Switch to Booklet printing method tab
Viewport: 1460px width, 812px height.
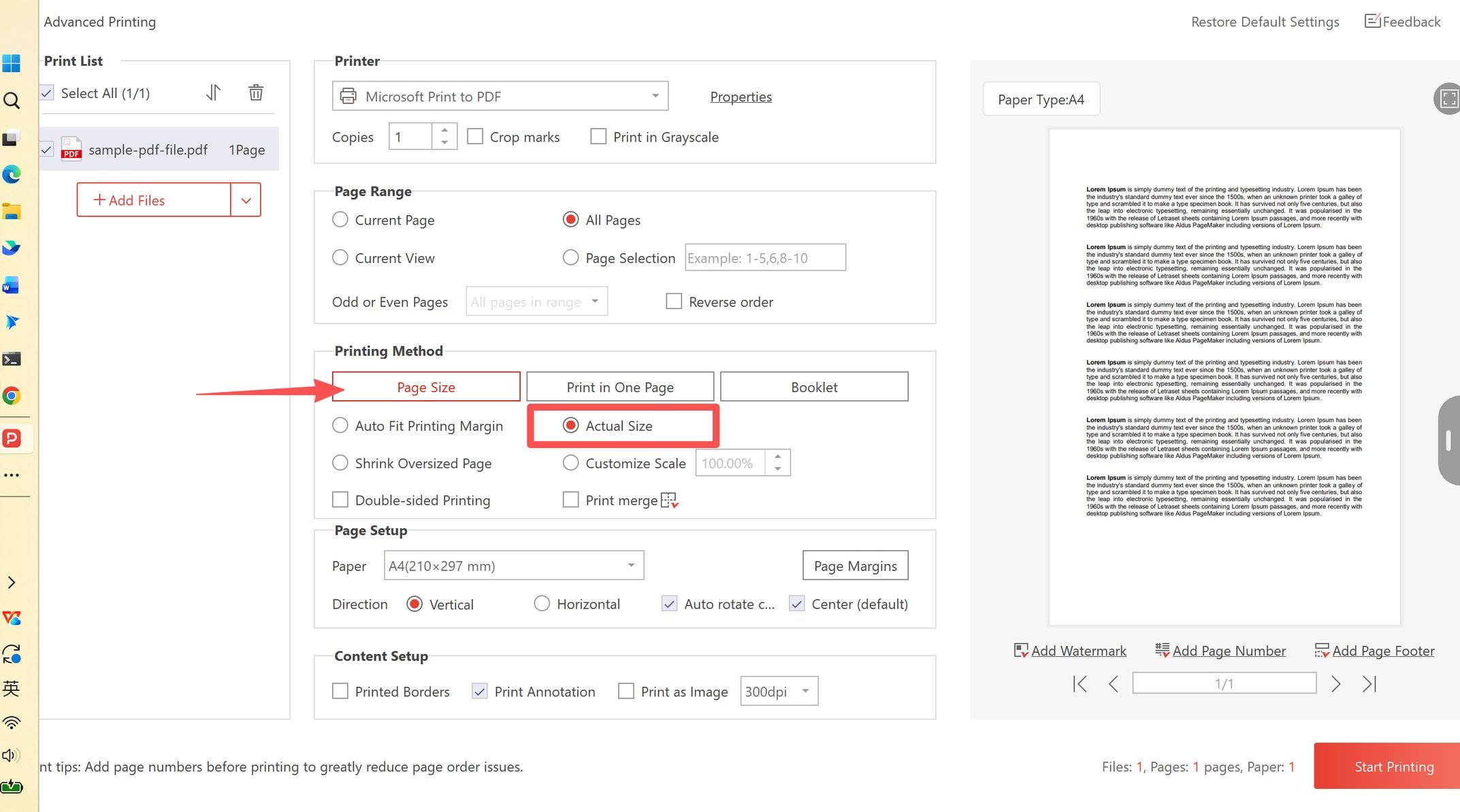tap(814, 387)
